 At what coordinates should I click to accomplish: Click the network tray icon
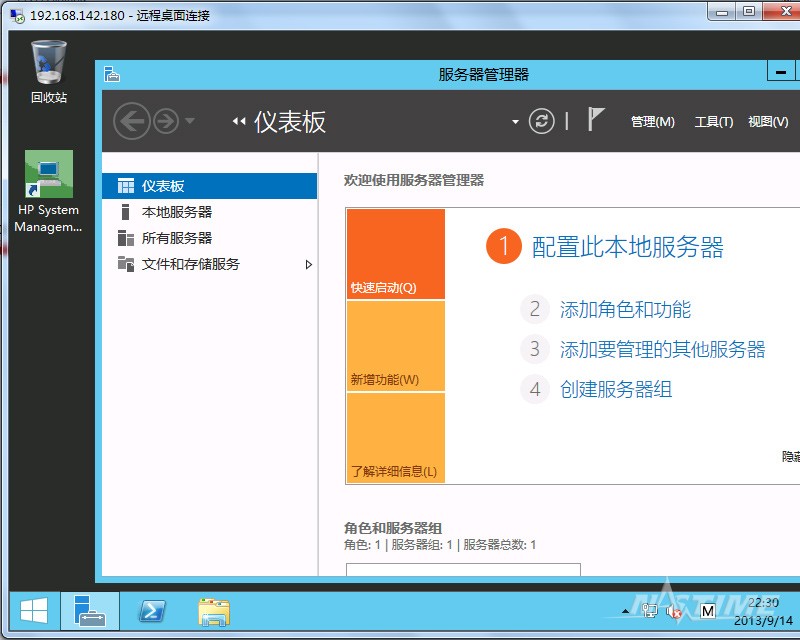tap(649, 610)
